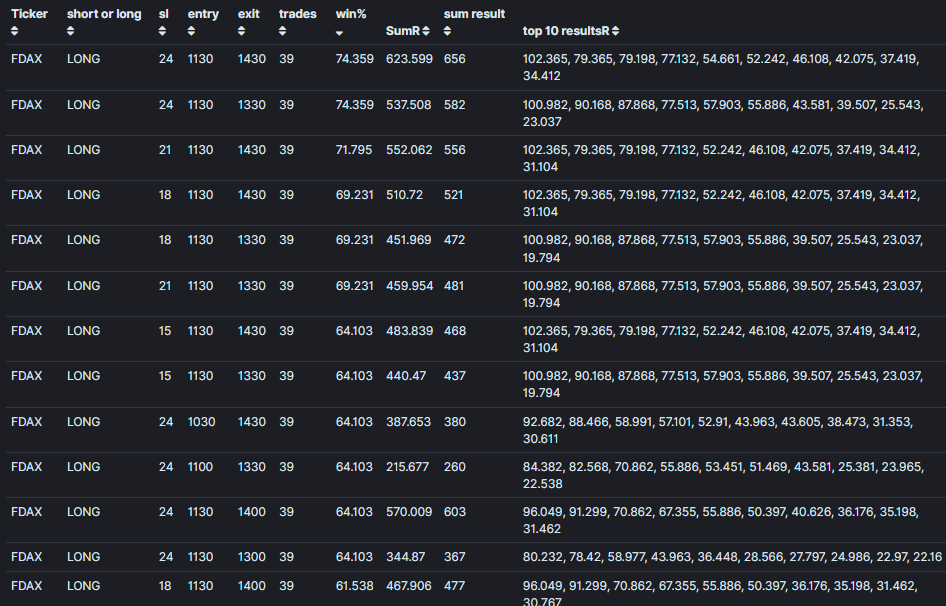Select SumR value 483.839
This screenshot has height=606, width=946.
(x=410, y=331)
